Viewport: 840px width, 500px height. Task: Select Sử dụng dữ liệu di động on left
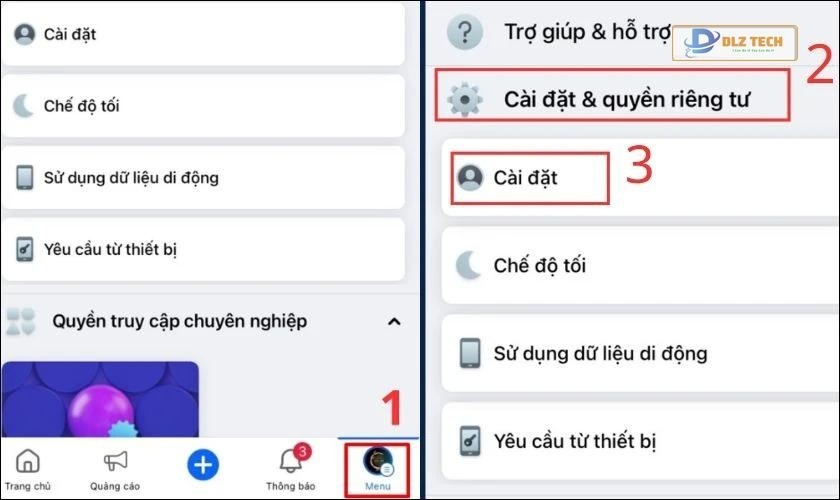(204, 177)
